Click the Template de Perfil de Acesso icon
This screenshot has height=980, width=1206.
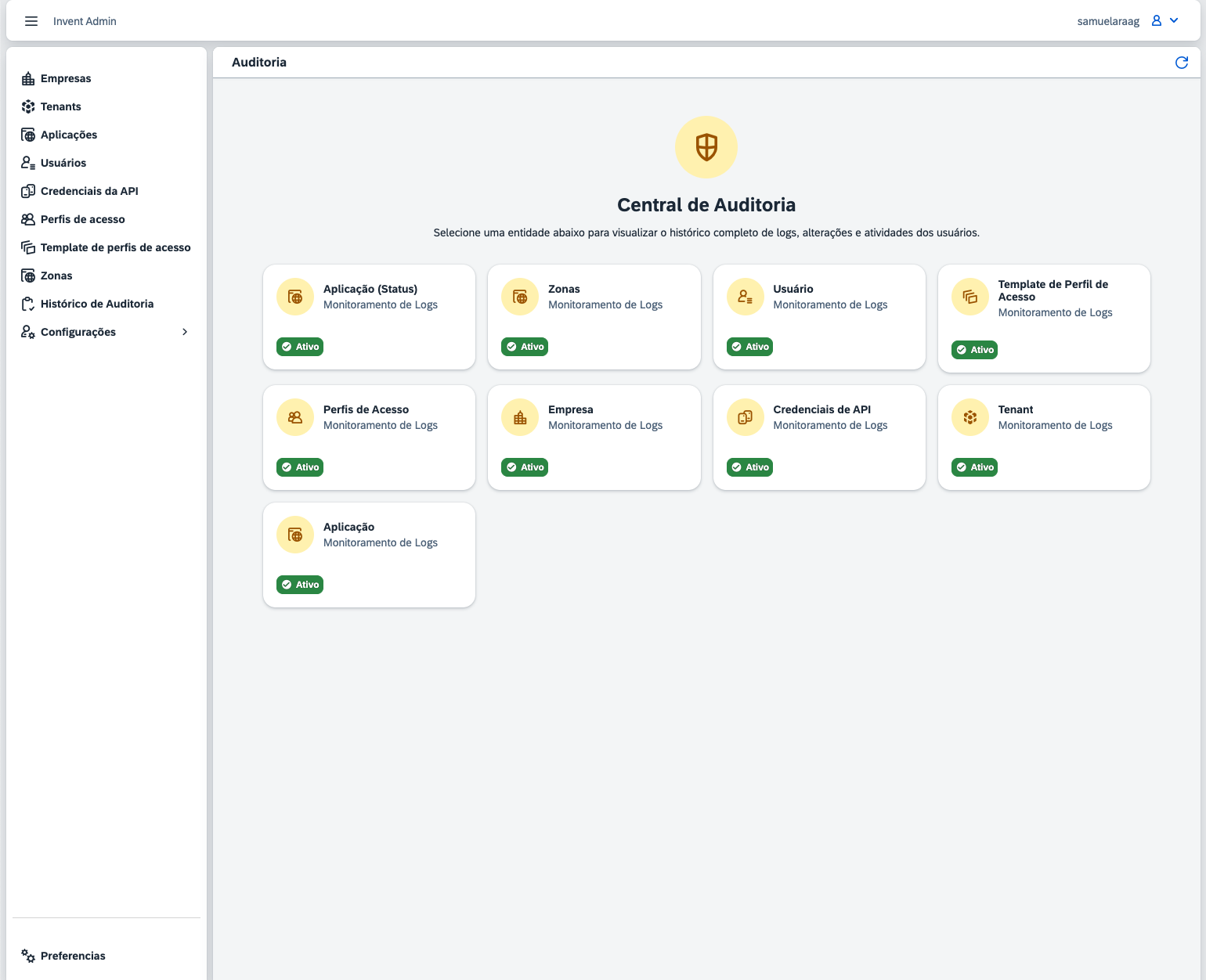pos(970,297)
